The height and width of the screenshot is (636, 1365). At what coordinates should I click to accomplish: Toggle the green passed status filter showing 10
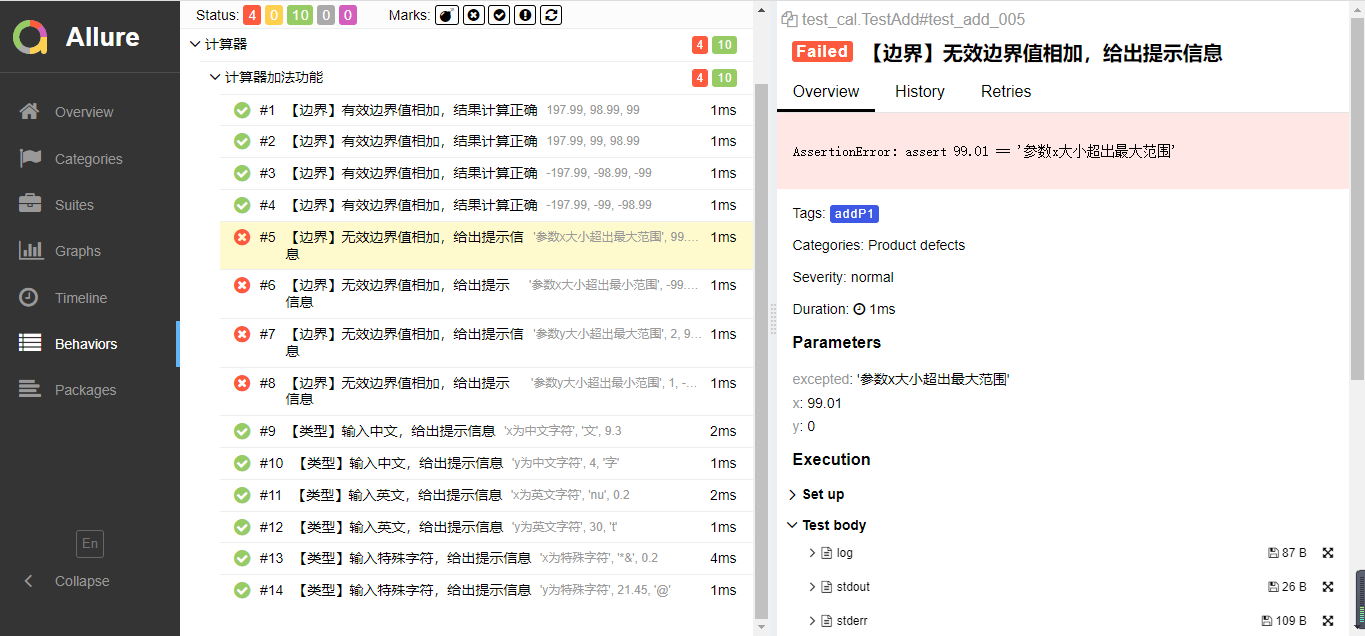click(299, 15)
